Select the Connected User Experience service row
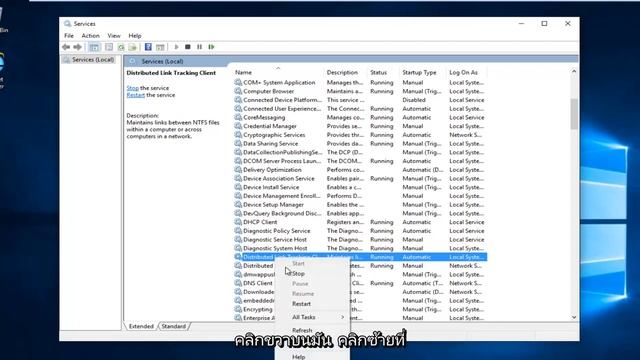Screen dimensions: 640x360 pyautogui.click(x=360, y=109)
